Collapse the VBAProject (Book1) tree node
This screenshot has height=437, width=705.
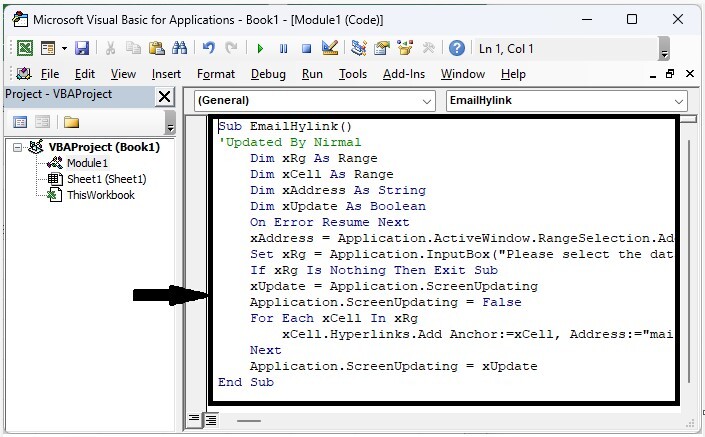point(17,147)
